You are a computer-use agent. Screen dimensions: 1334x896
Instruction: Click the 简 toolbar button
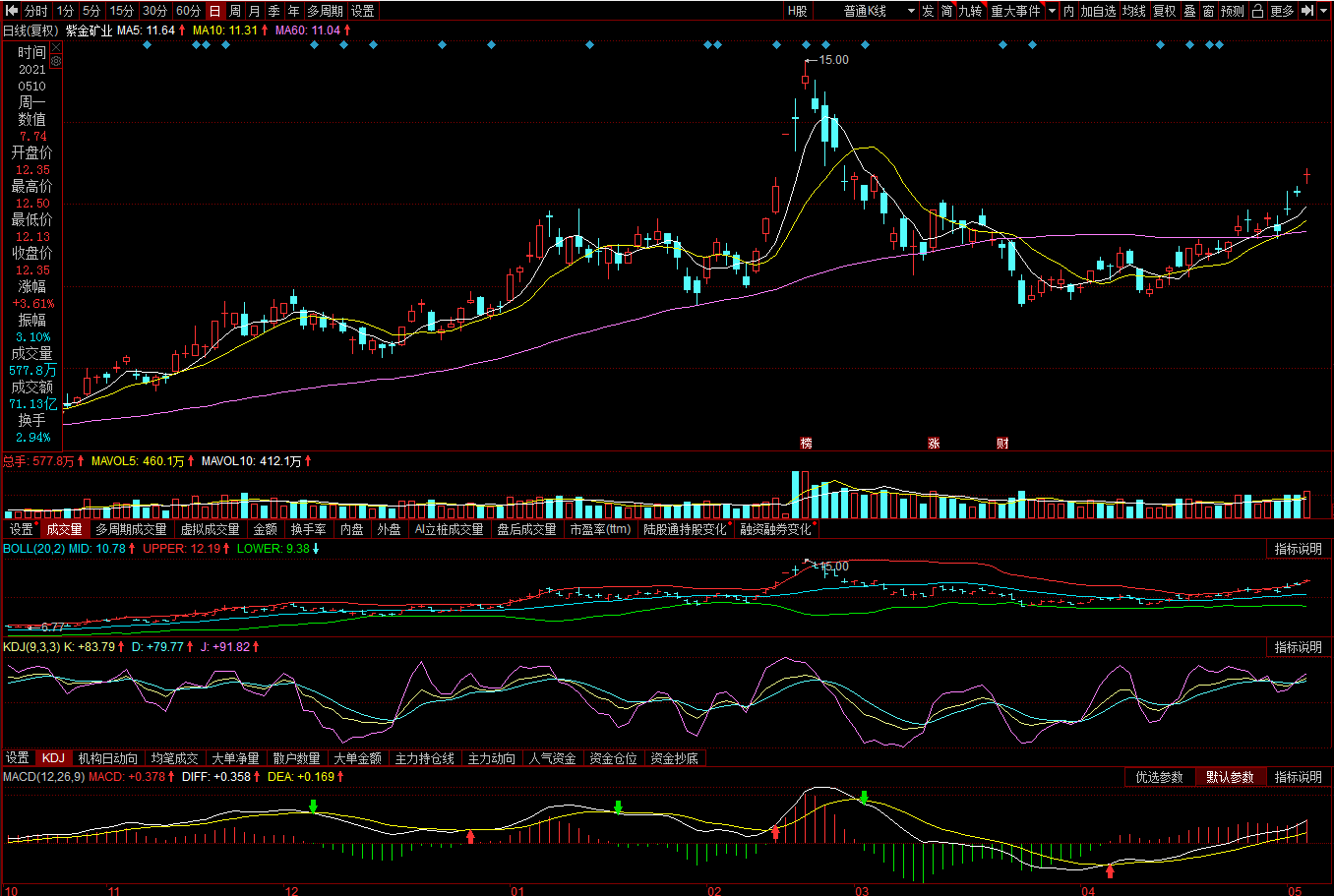[x=946, y=11]
